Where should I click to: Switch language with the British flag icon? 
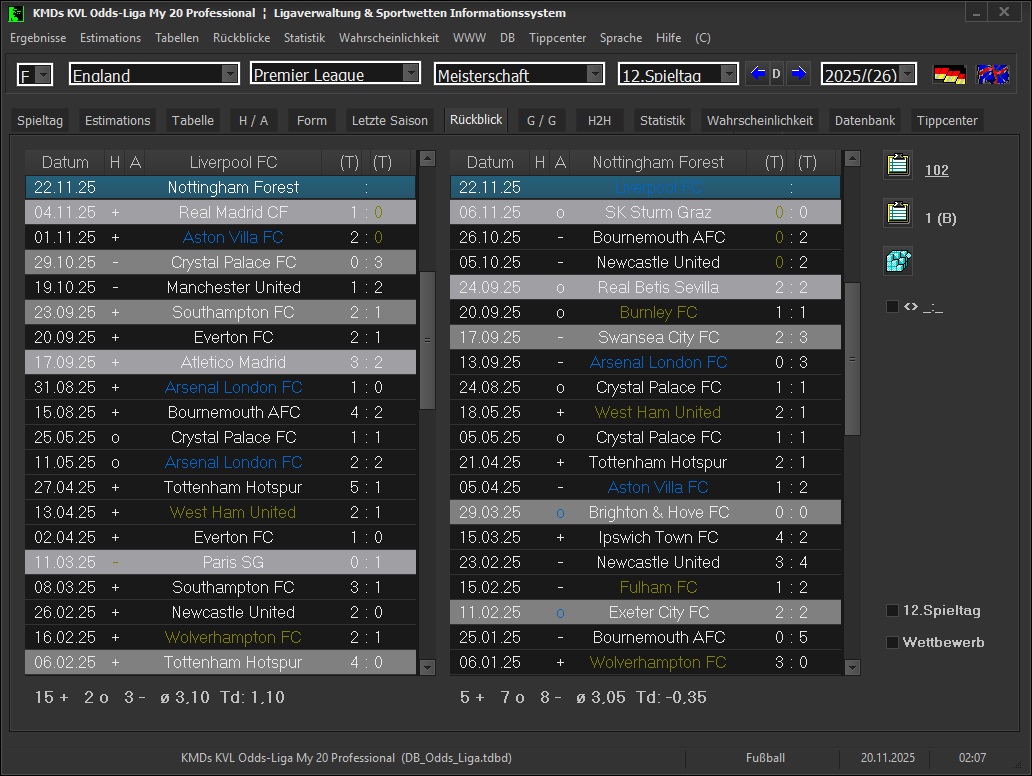pos(993,75)
